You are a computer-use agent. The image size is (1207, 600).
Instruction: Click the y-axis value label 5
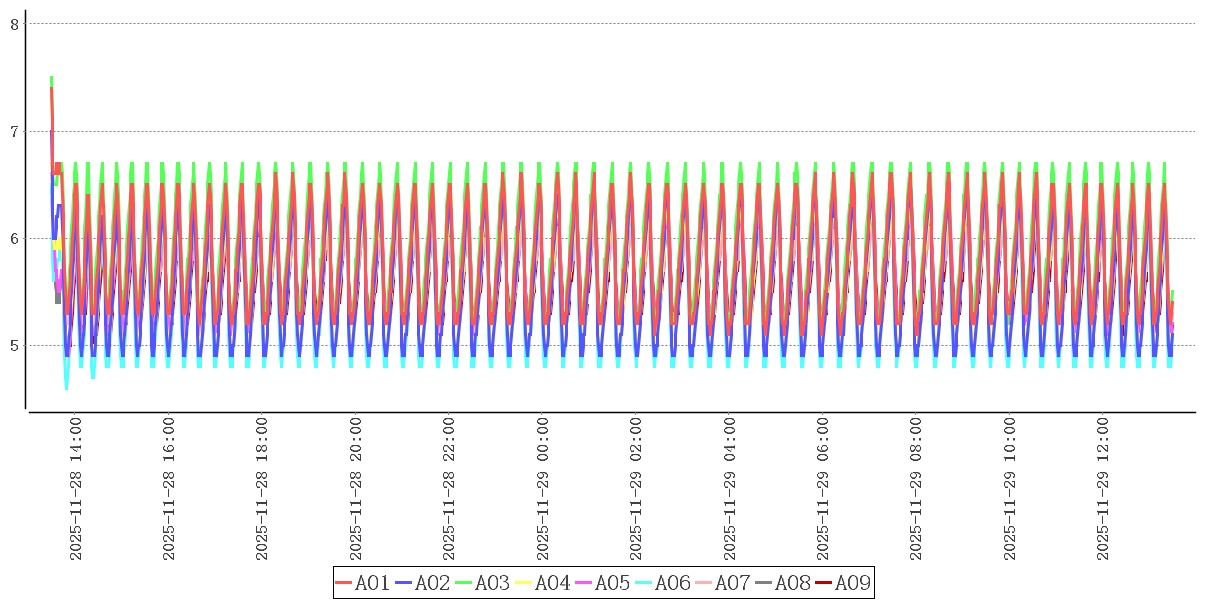pos(15,346)
